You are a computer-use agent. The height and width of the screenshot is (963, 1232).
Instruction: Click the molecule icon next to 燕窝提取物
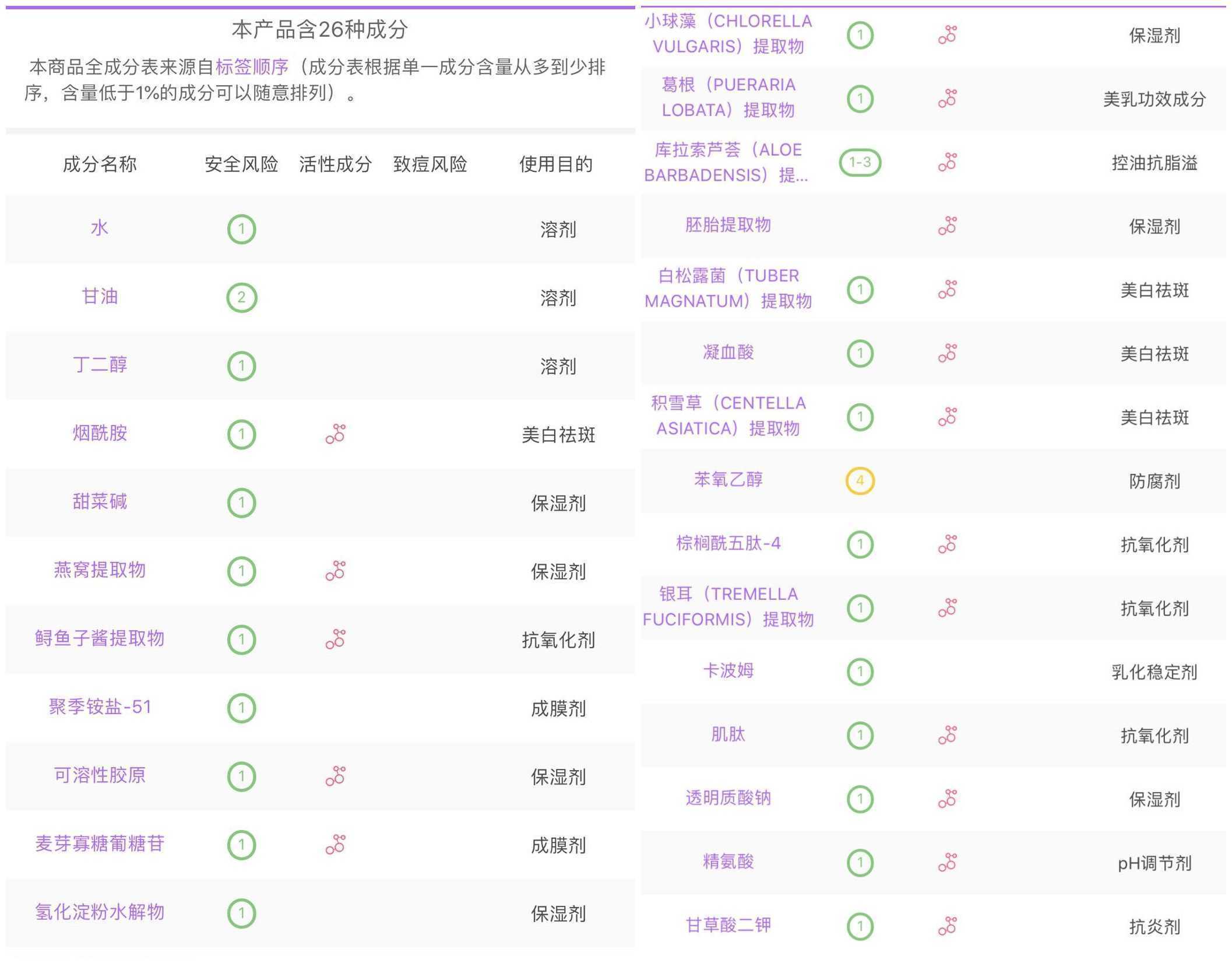point(335,572)
